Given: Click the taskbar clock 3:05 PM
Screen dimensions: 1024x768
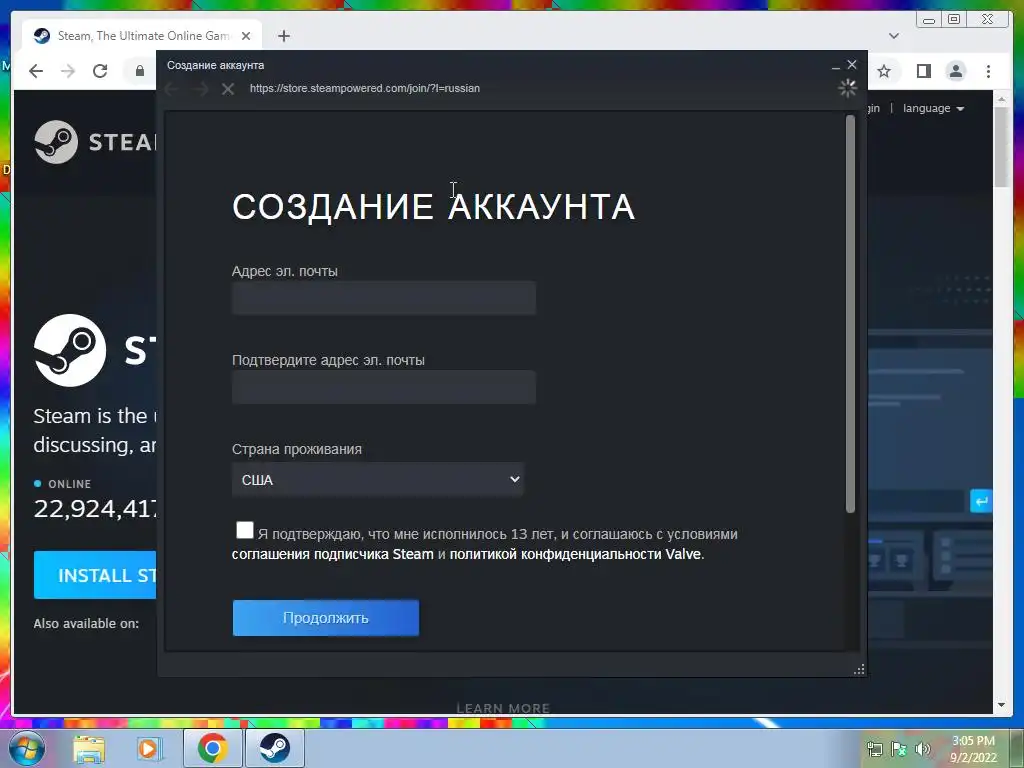Looking at the screenshot, I should (973, 741).
